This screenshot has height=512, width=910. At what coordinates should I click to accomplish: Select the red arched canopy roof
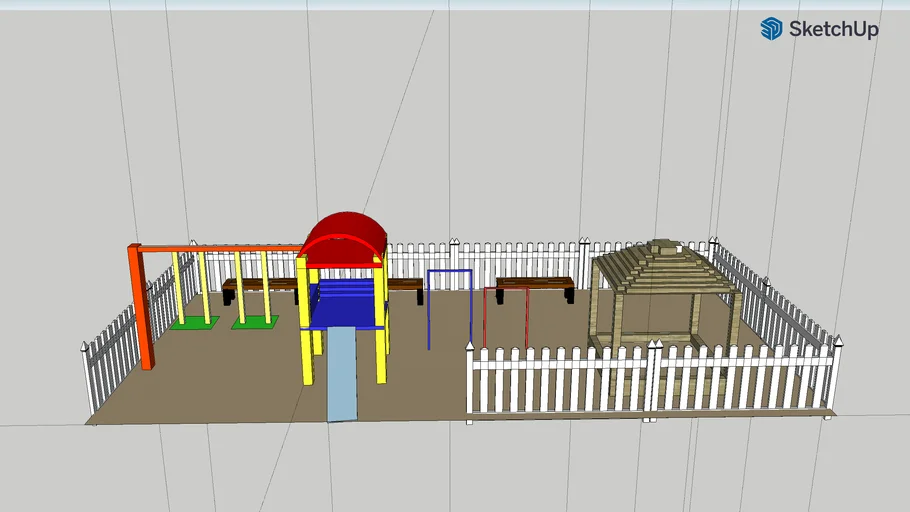[344, 237]
